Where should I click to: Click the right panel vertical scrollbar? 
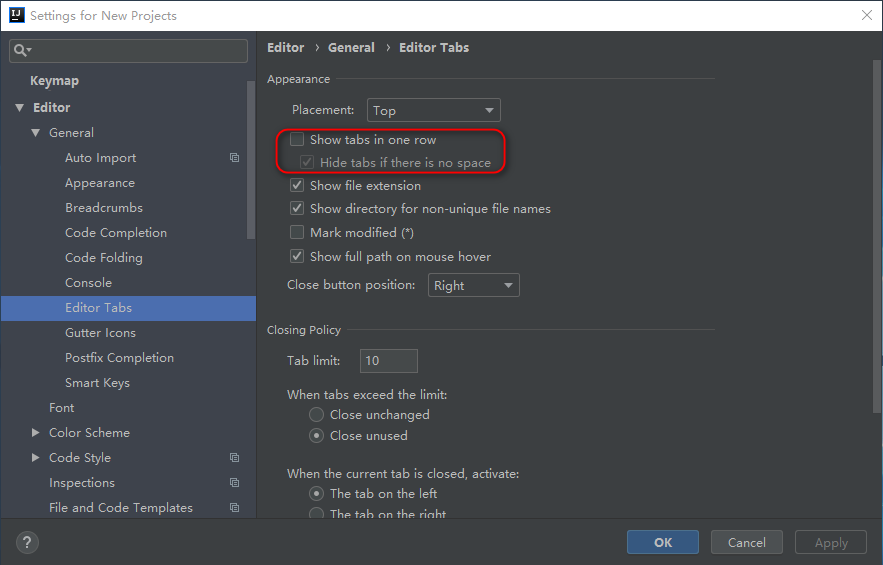tap(877, 237)
